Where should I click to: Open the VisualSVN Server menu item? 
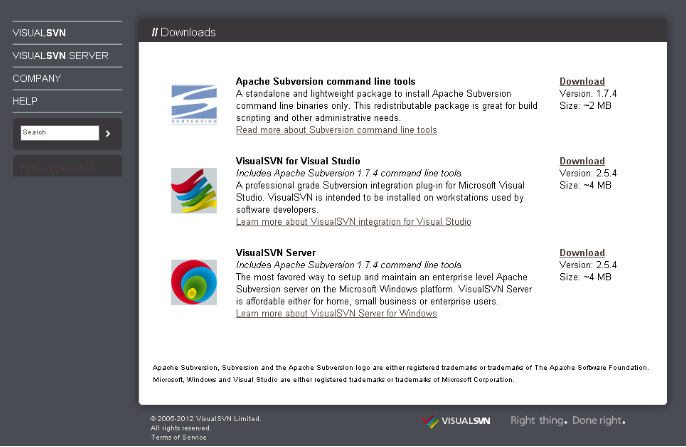point(60,55)
